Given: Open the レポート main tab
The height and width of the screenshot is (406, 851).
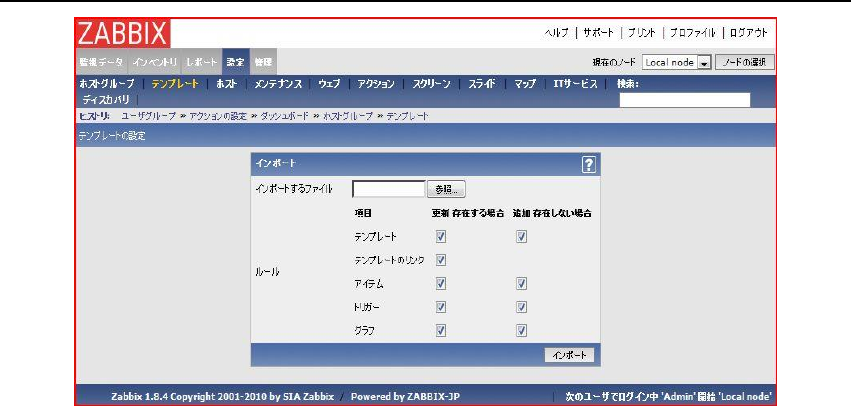Looking at the screenshot, I should coord(201,62).
